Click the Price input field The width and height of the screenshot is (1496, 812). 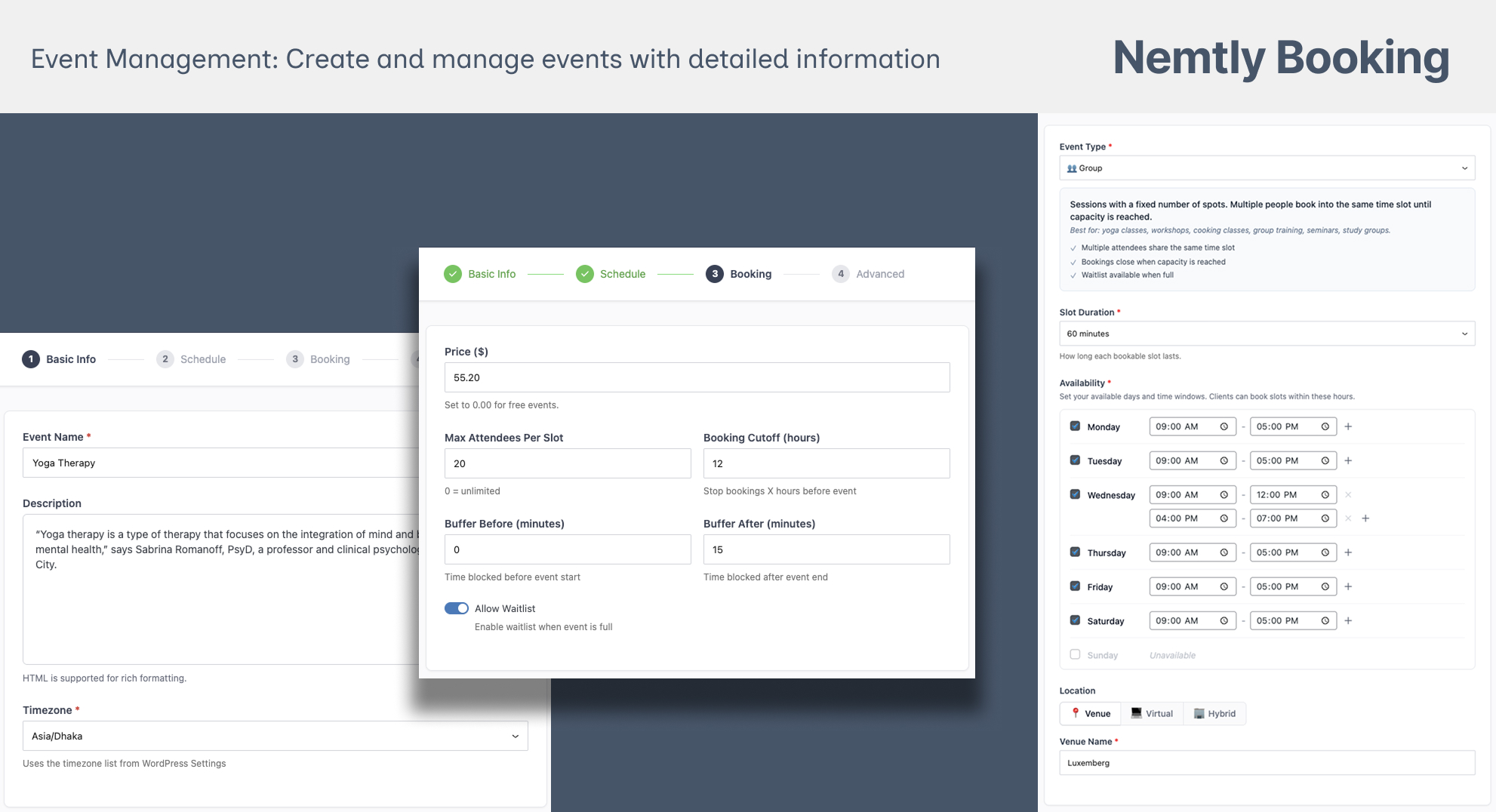[x=697, y=377]
